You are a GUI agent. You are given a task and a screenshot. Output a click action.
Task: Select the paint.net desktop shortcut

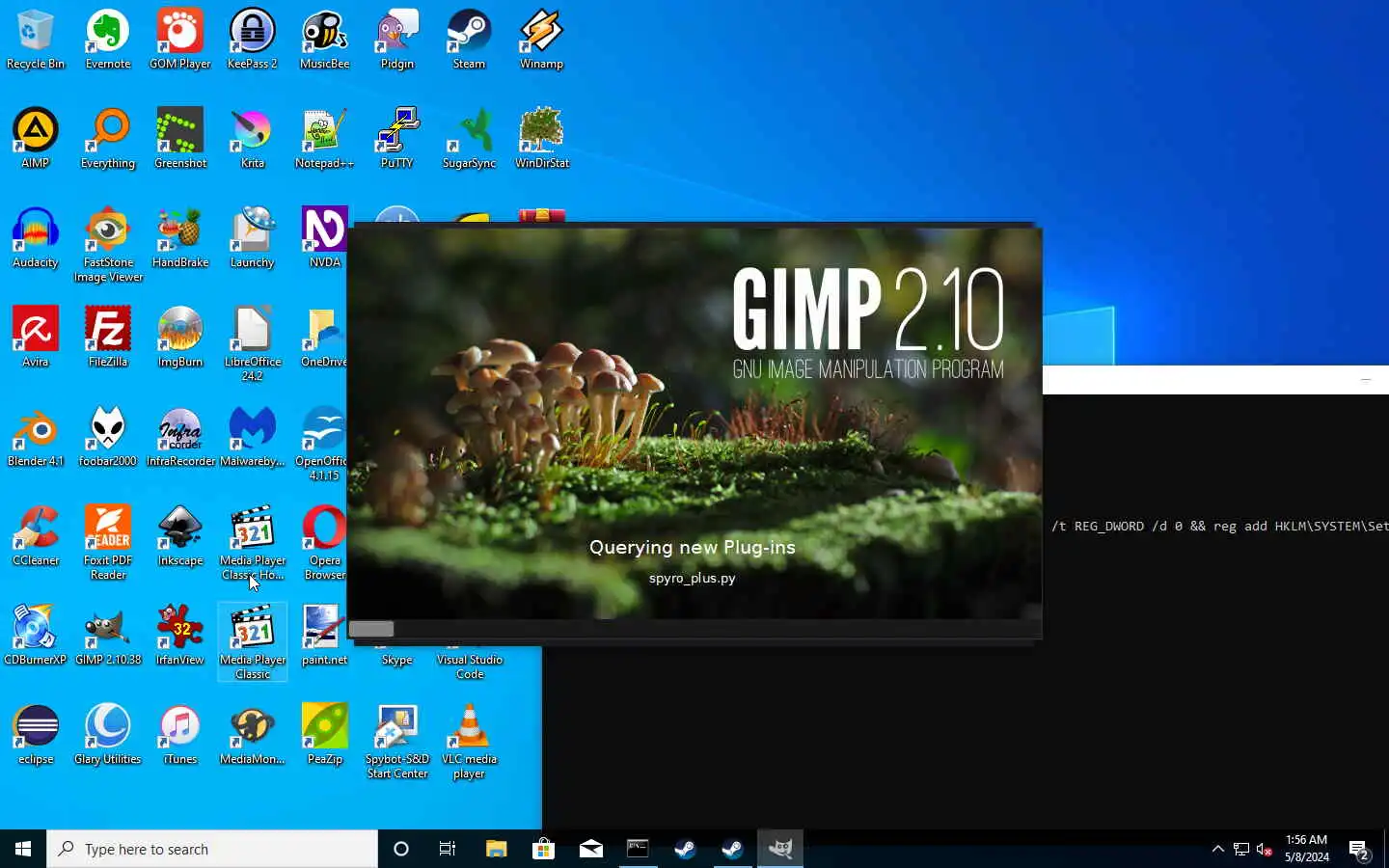click(x=325, y=636)
